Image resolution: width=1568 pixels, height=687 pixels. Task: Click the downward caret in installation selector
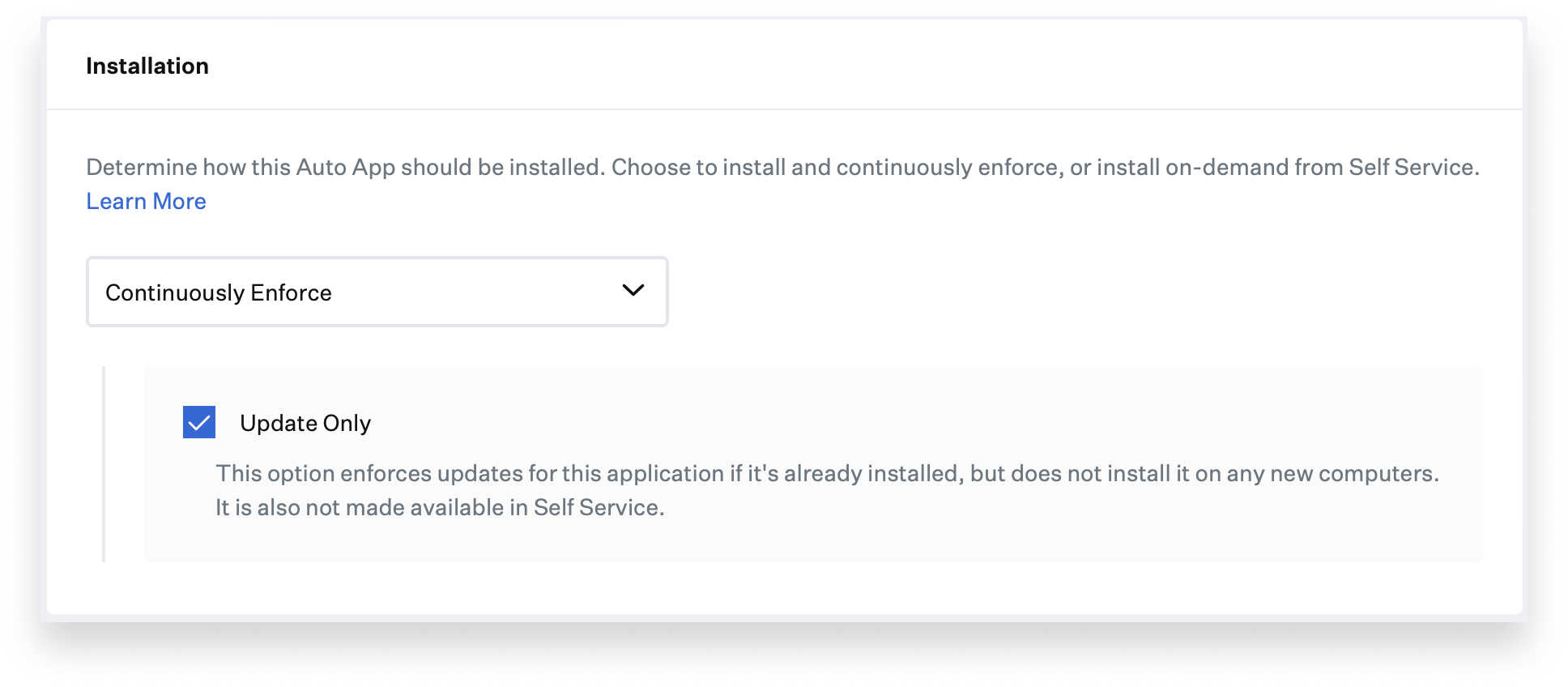[x=633, y=290]
